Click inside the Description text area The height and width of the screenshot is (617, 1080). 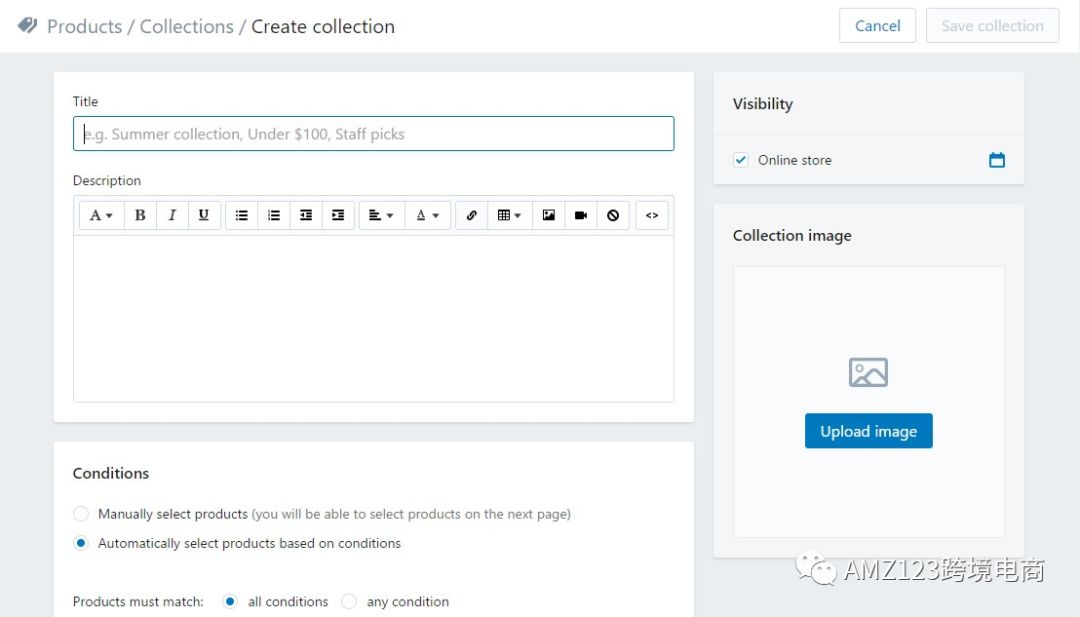[x=373, y=319]
